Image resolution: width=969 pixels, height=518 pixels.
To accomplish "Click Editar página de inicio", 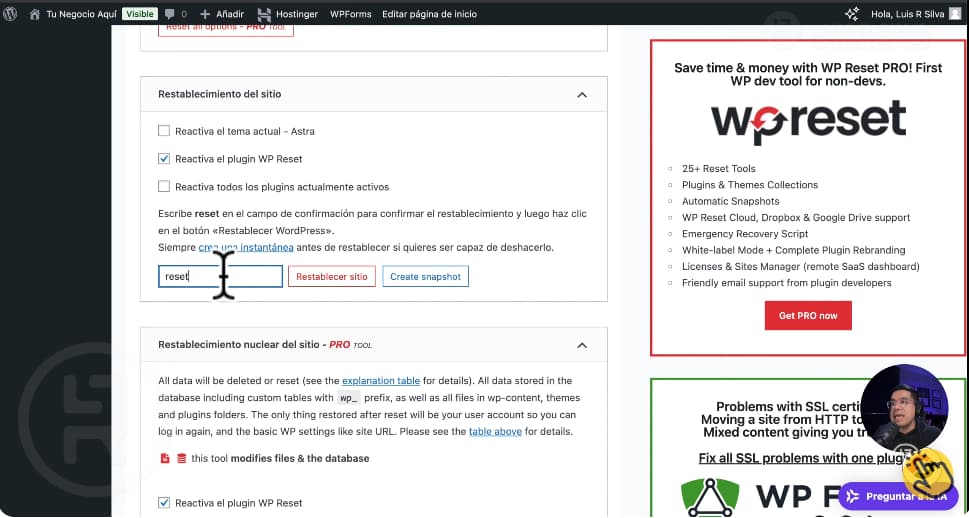I will (429, 14).
